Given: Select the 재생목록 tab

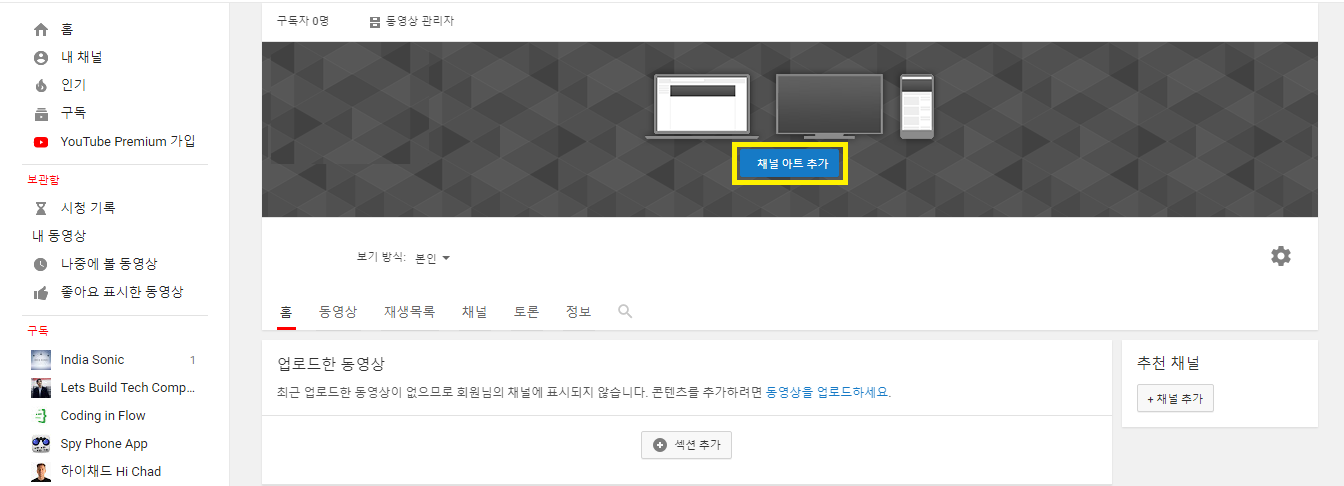Looking at the screenshot, I should pyautogui.click(x=409, y=312).
